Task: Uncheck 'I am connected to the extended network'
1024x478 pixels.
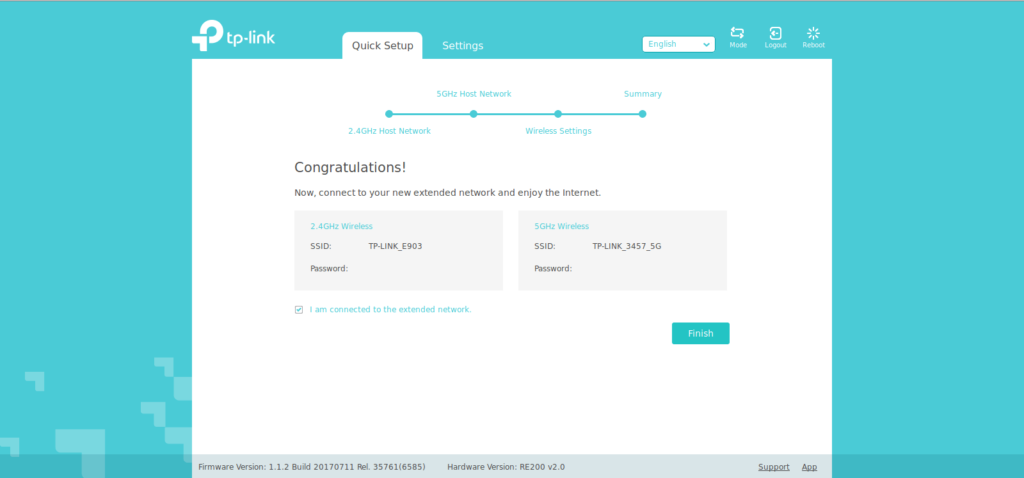Action: click(299, 310)
